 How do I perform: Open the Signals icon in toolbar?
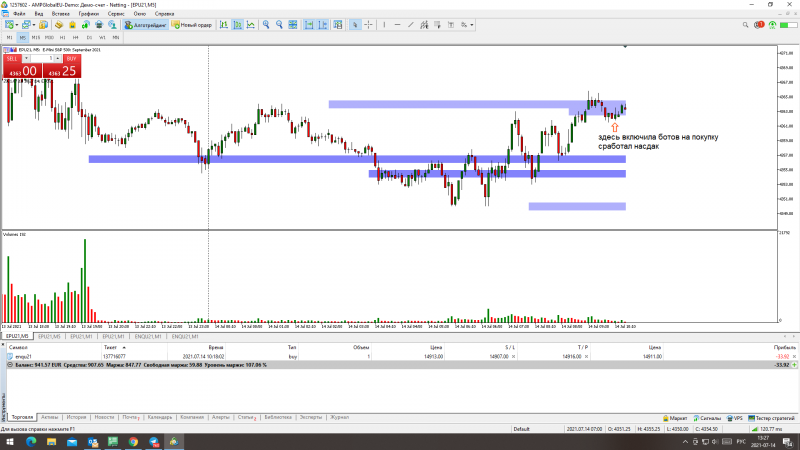coord(85,24)
